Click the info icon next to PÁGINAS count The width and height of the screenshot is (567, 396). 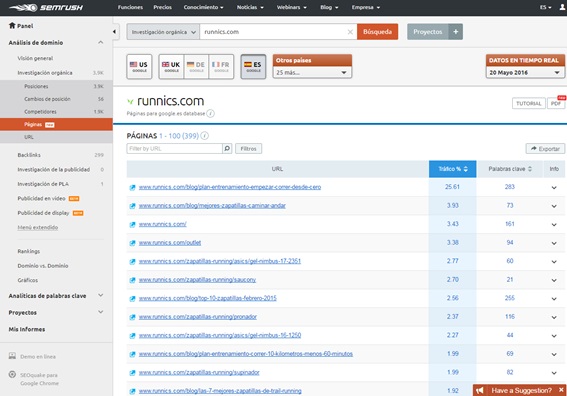coord(204,136)
